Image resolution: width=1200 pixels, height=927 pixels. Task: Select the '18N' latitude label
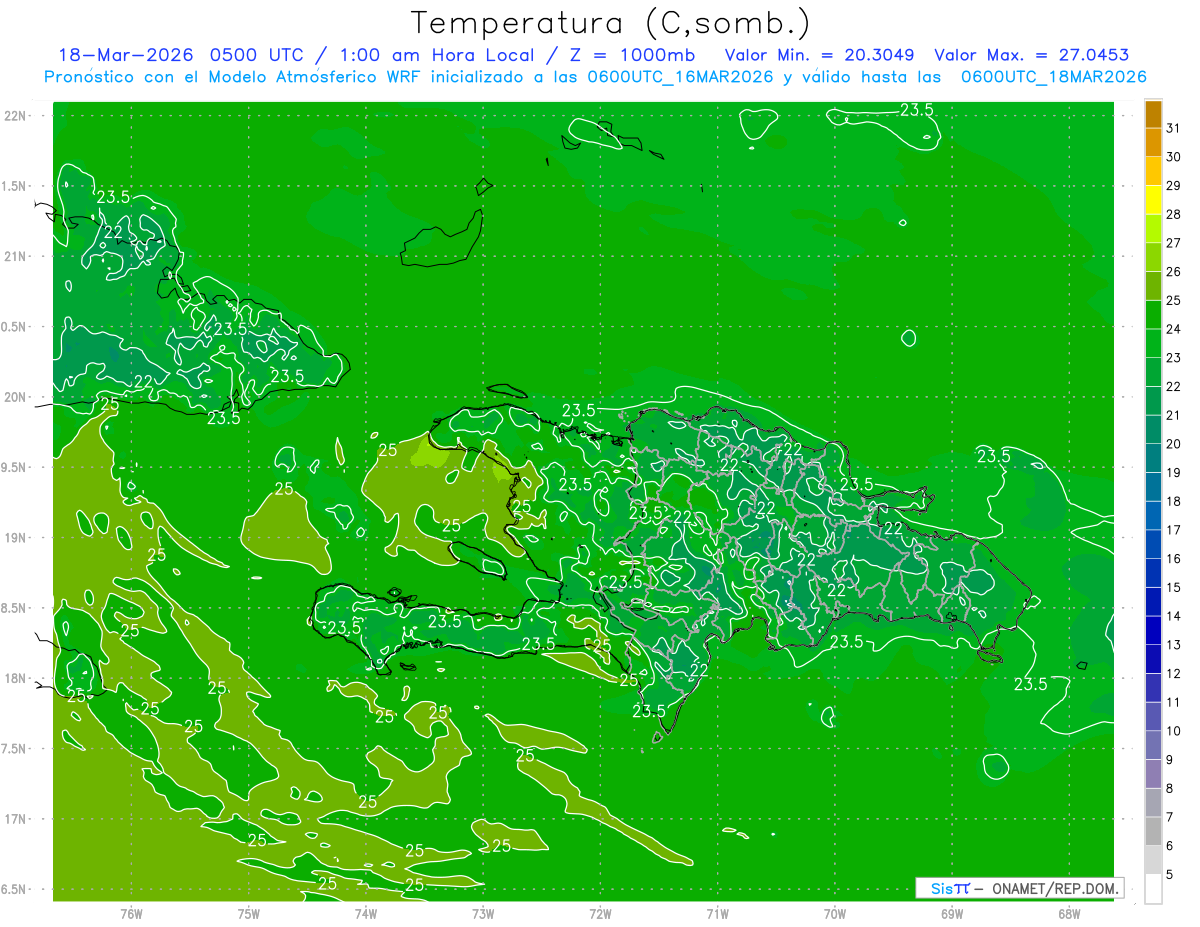tap(16, 678)
